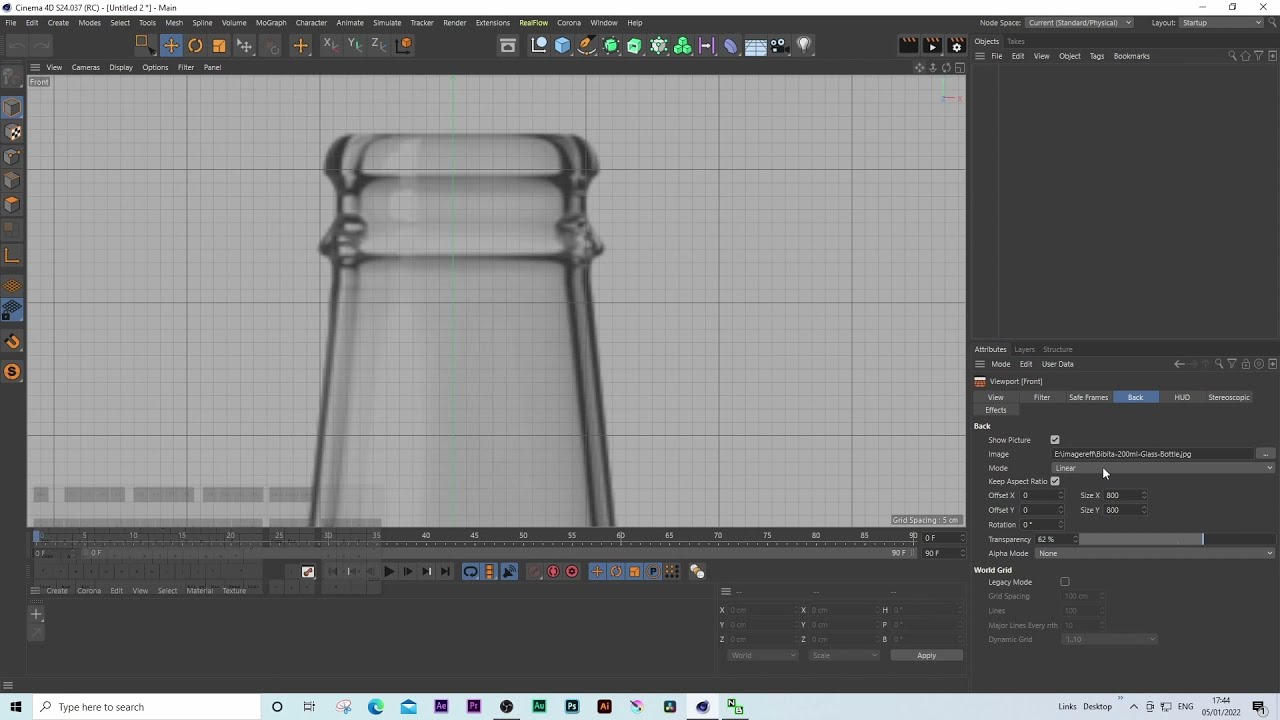Toggle the loop playback icon
This screenshot has width=1280, height=720.
(471, 572)
